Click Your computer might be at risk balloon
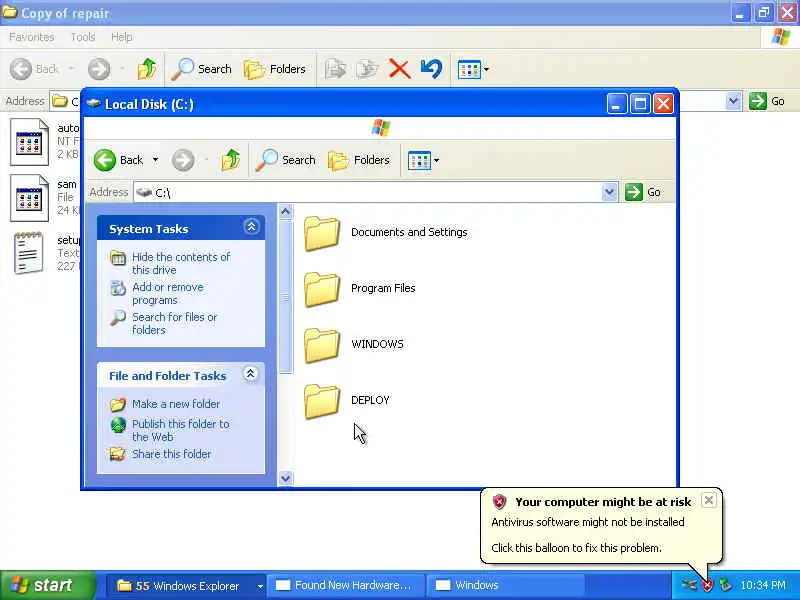The height and width of the screenshot is (600, 800). tap(602, 526)
